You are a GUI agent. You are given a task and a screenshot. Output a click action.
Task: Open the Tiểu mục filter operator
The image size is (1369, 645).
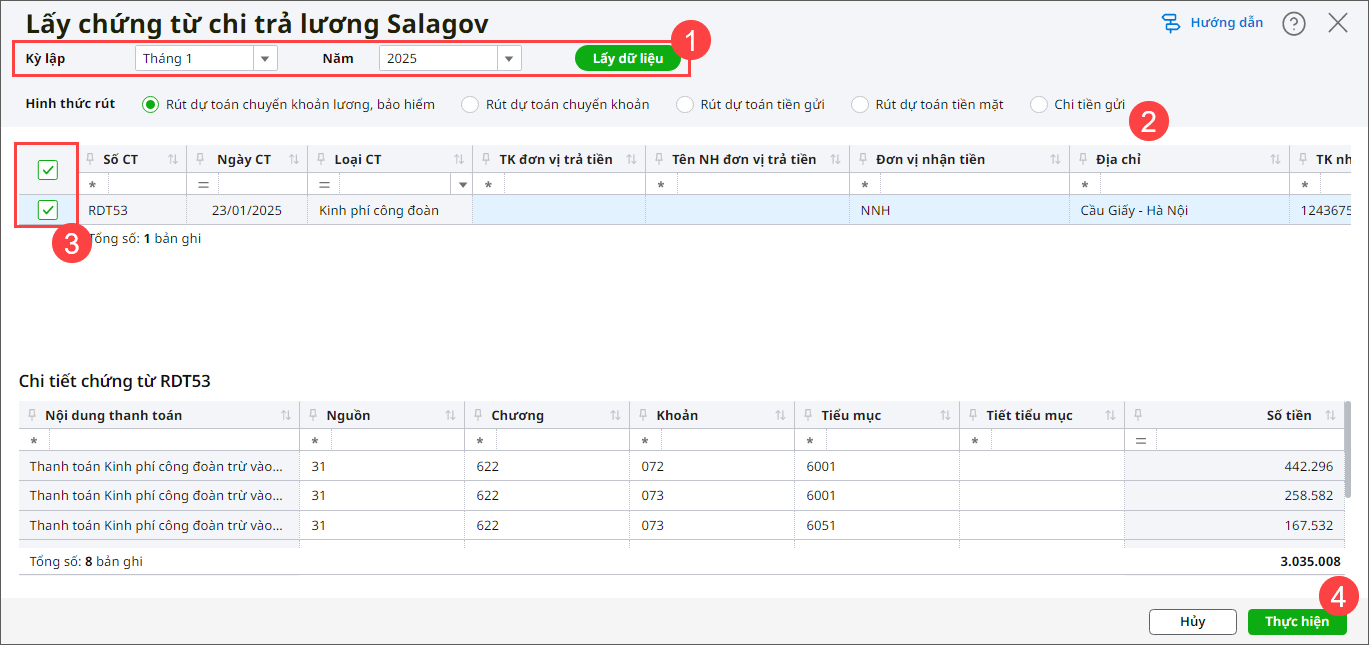pyautogui.click(x=811, y=441)
